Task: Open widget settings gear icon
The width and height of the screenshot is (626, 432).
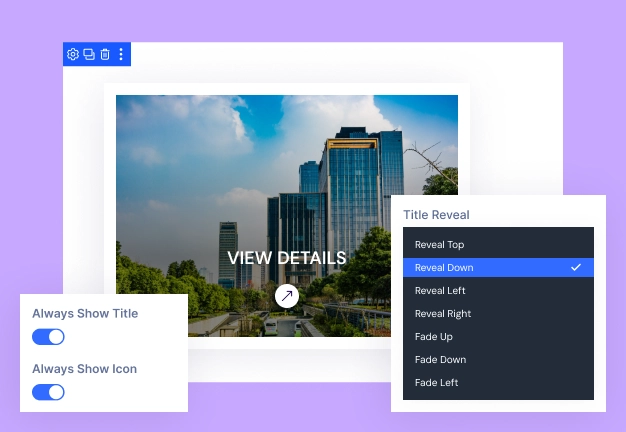Action: point(73,55)
